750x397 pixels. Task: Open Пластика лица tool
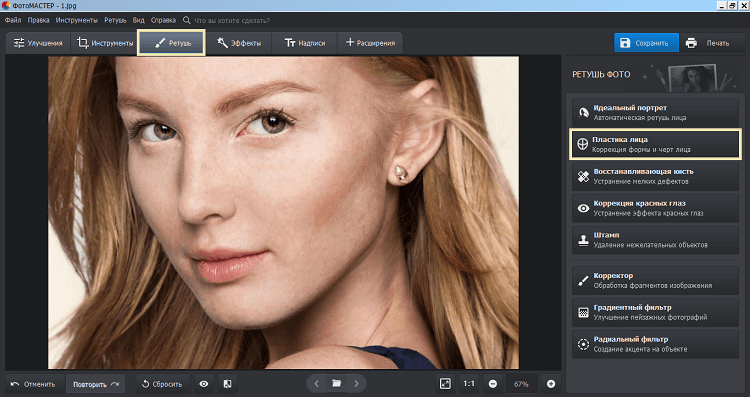[x=655, y=144]
